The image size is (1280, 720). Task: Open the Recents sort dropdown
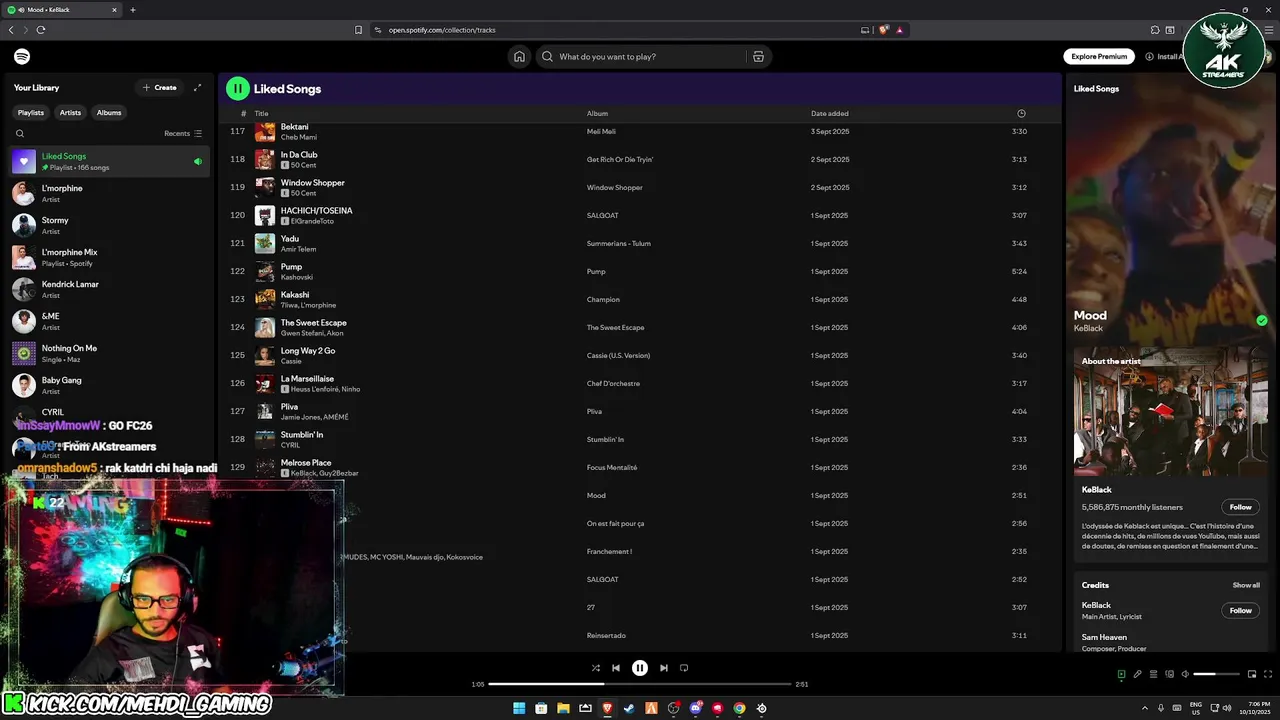(182, 133)
